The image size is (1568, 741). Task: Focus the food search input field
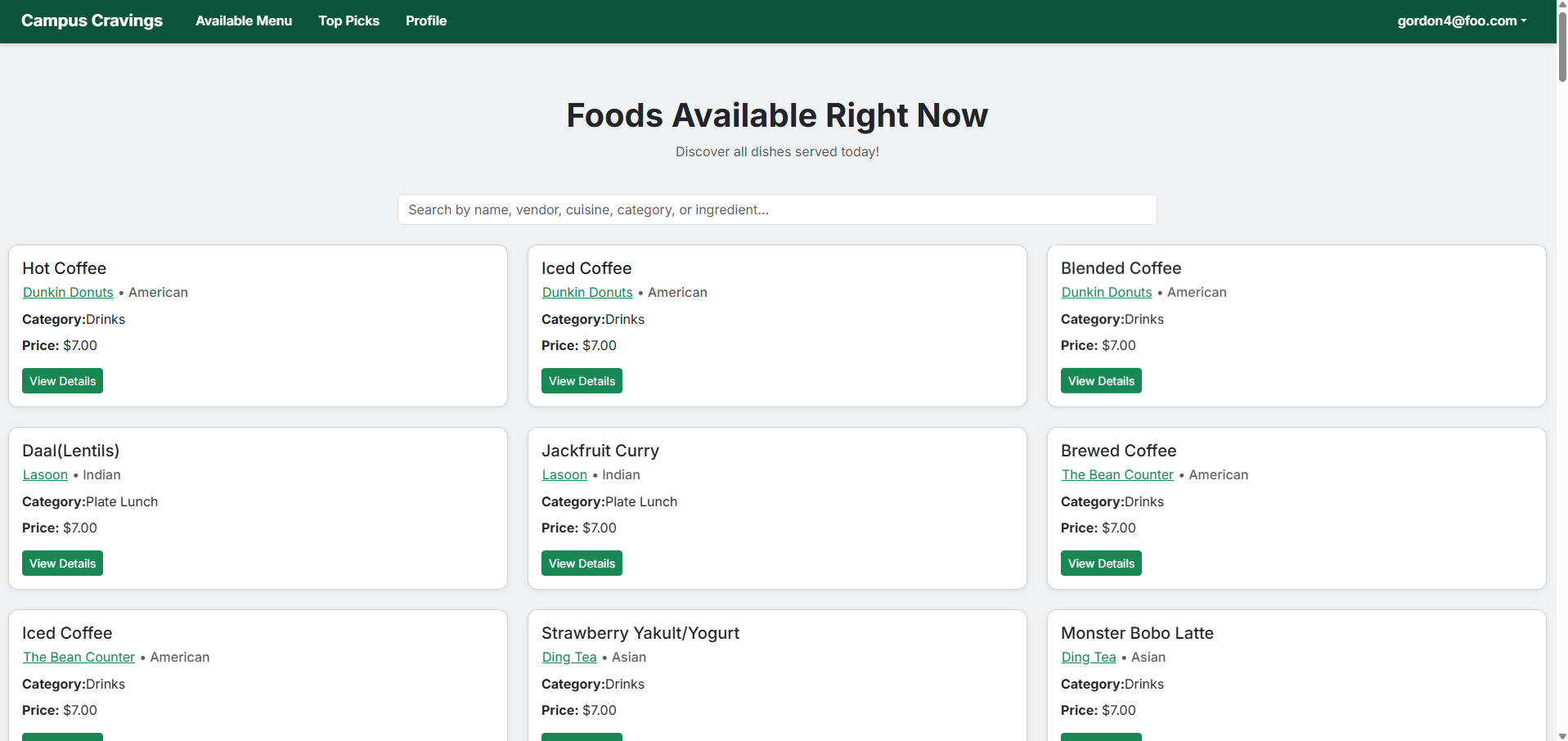coord(776,209)
